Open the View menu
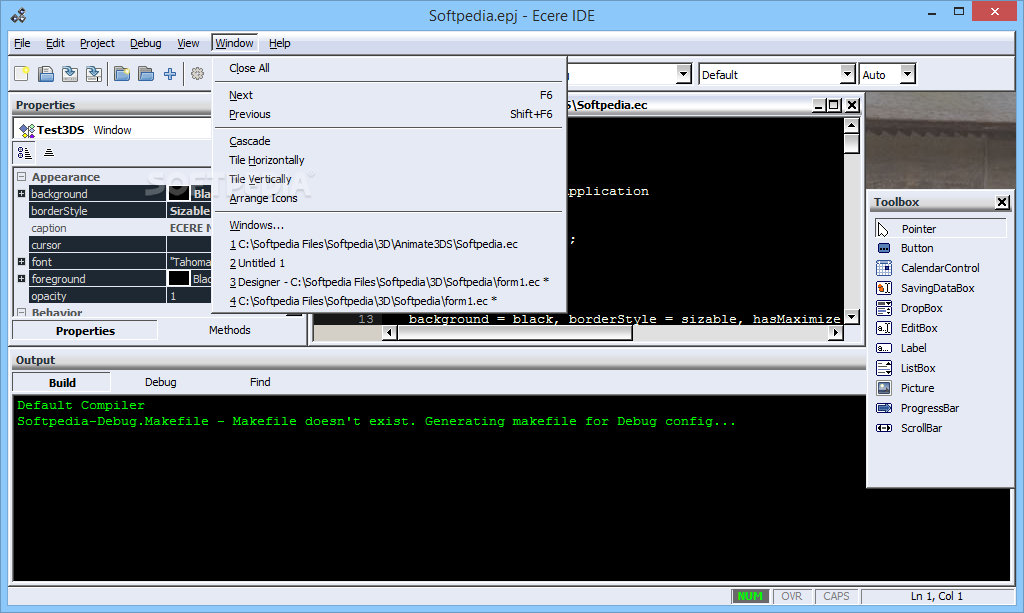1024x613 pixels. coord(188,43)
